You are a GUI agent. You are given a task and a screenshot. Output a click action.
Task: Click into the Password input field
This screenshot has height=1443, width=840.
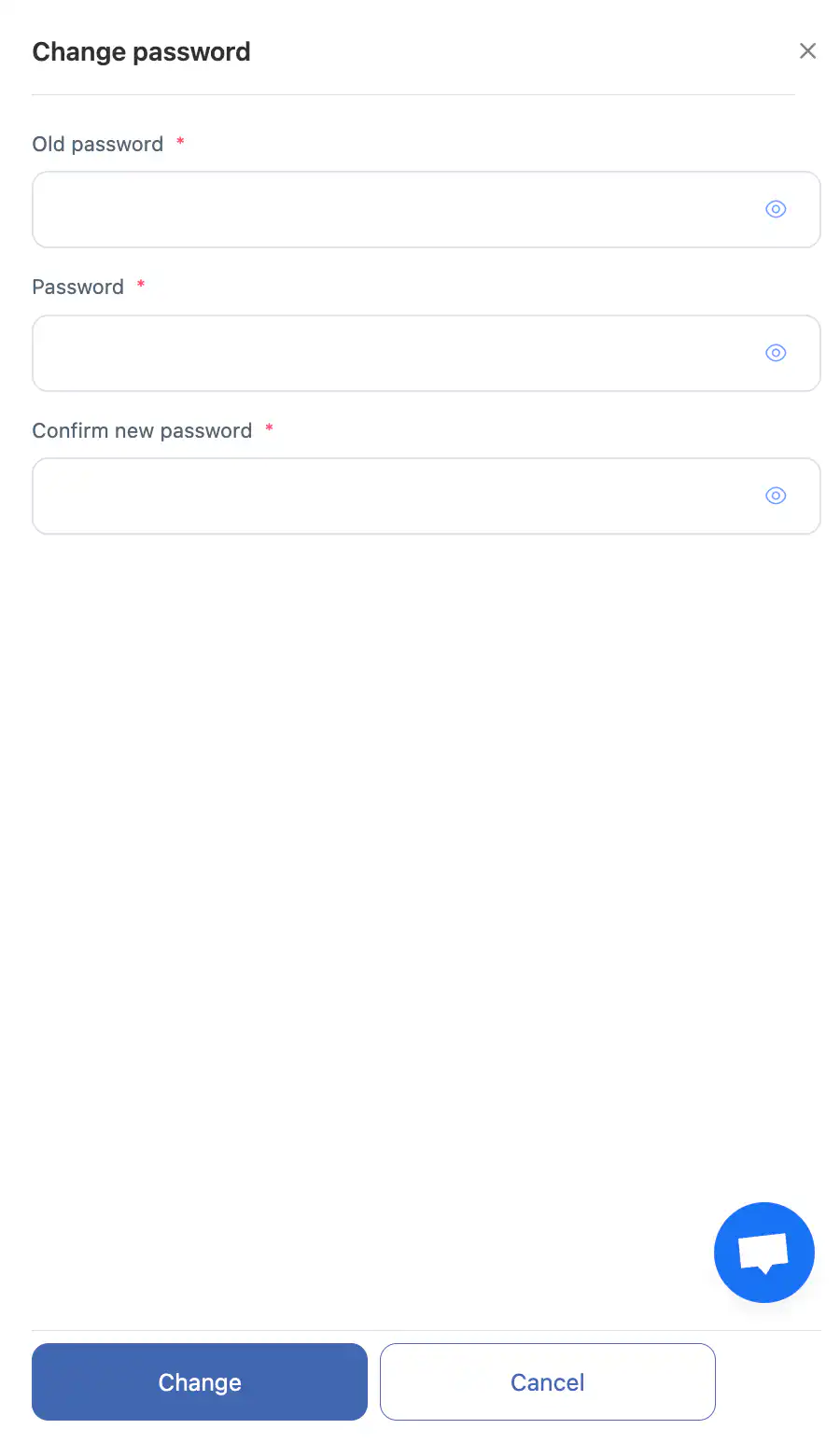[392, 353]
